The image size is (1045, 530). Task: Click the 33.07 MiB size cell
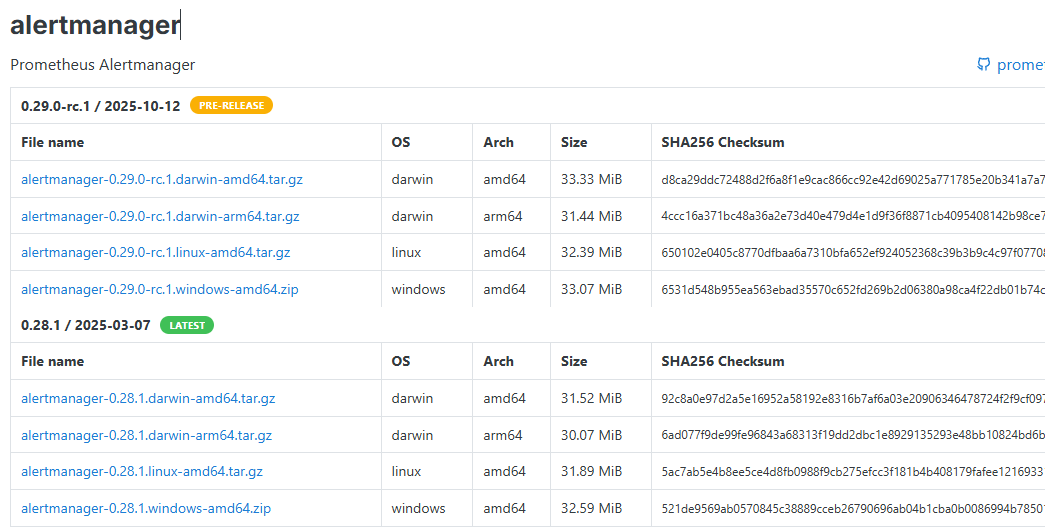point(591,289)
